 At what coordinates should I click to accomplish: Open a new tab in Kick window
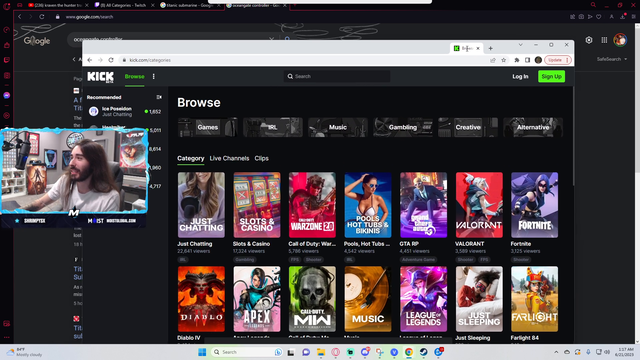(x=491, y=48)
